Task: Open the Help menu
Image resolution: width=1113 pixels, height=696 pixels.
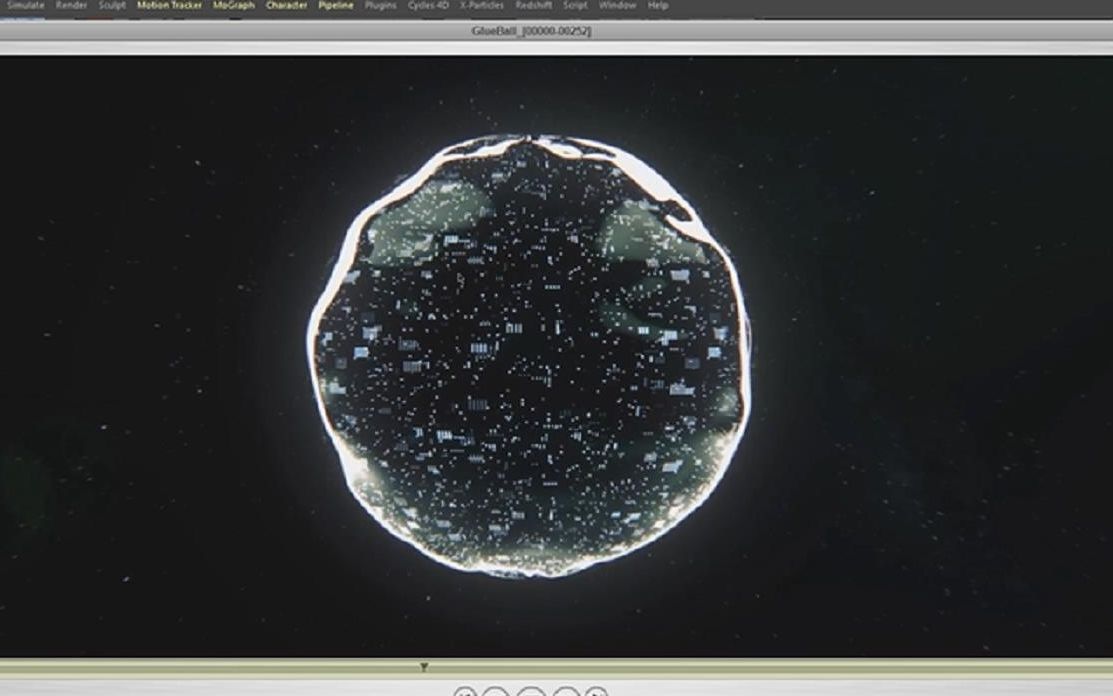Action: [657, 5]
